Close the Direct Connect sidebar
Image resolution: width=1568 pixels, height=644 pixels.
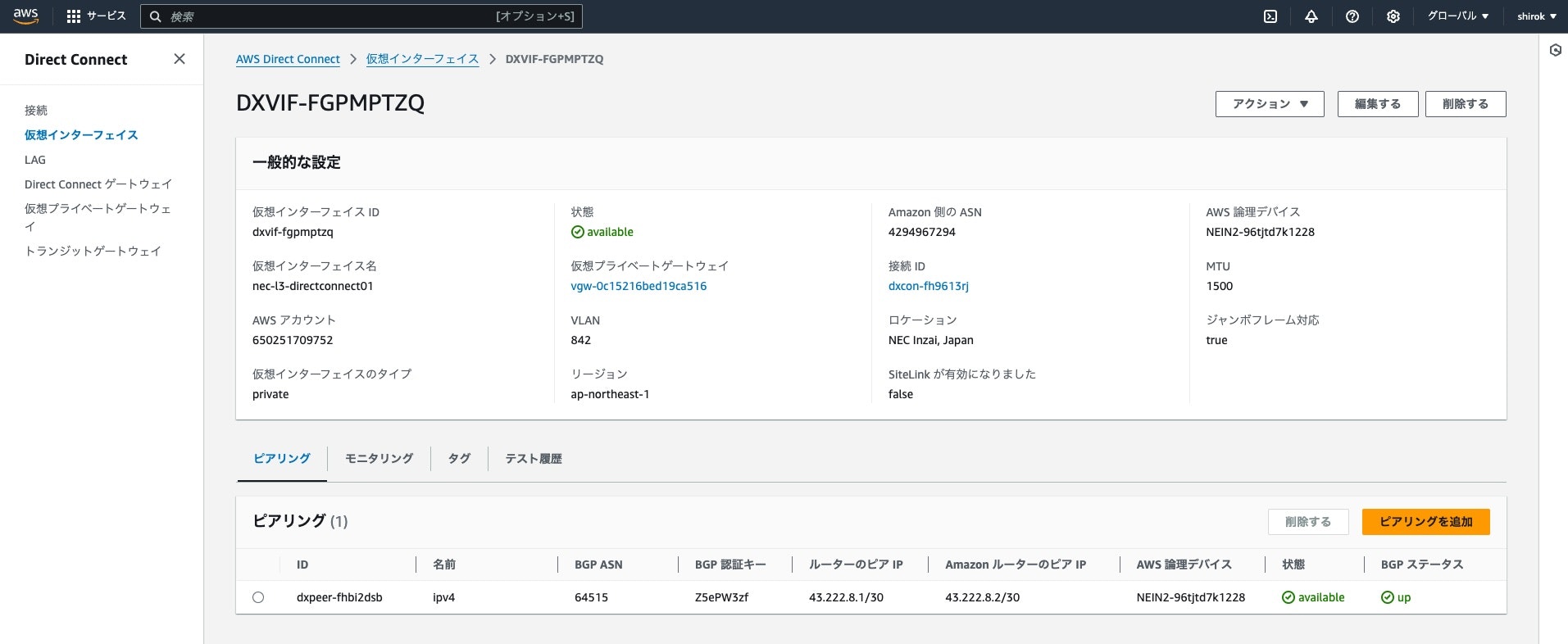[180, 59]
